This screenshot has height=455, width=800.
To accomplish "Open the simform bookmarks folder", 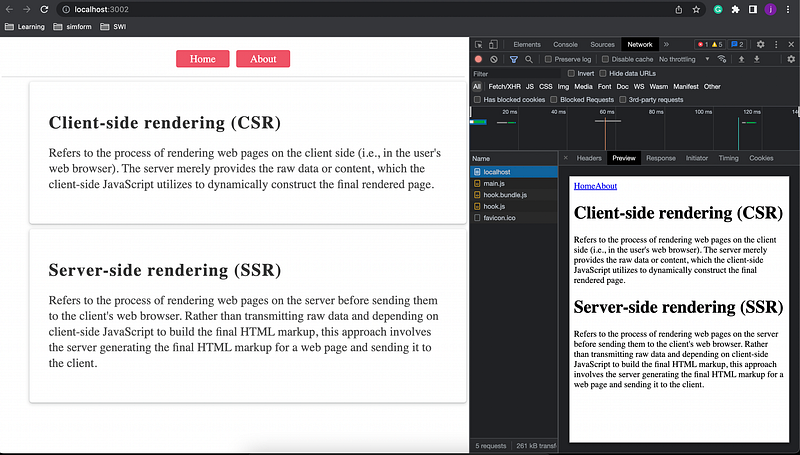I will coord(72,27).
